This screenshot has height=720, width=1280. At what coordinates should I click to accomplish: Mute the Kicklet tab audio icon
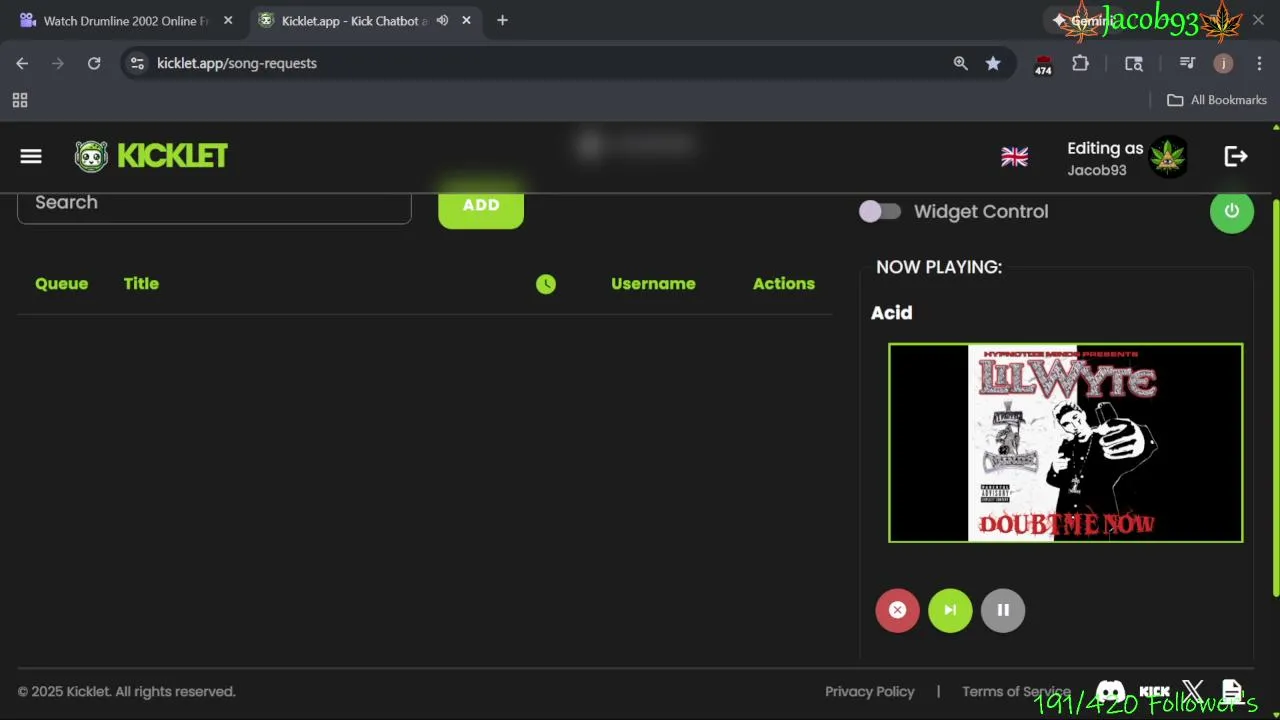click(x=442, y=21)
